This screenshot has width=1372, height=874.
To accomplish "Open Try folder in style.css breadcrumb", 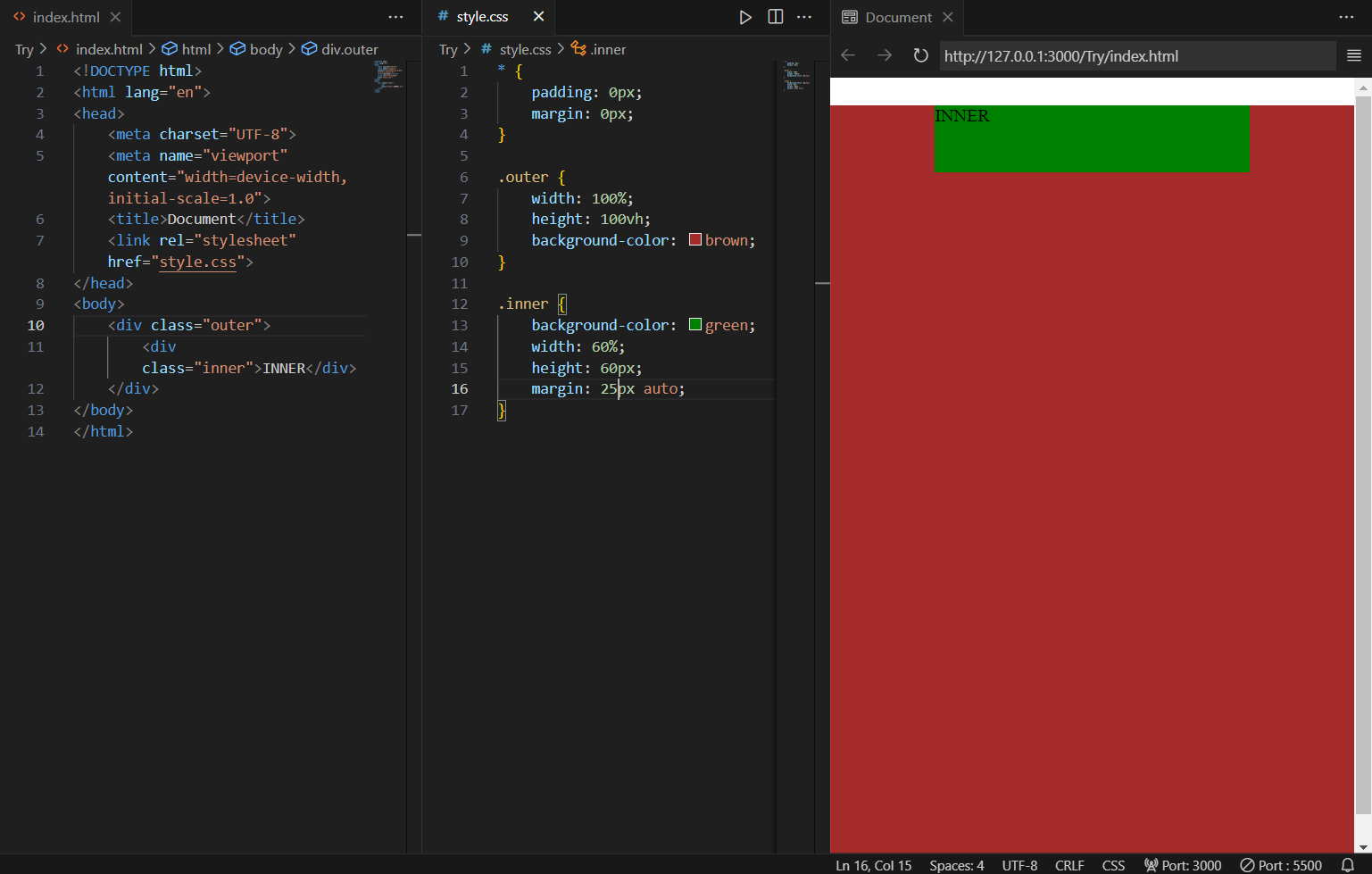I will pos(448,49).
